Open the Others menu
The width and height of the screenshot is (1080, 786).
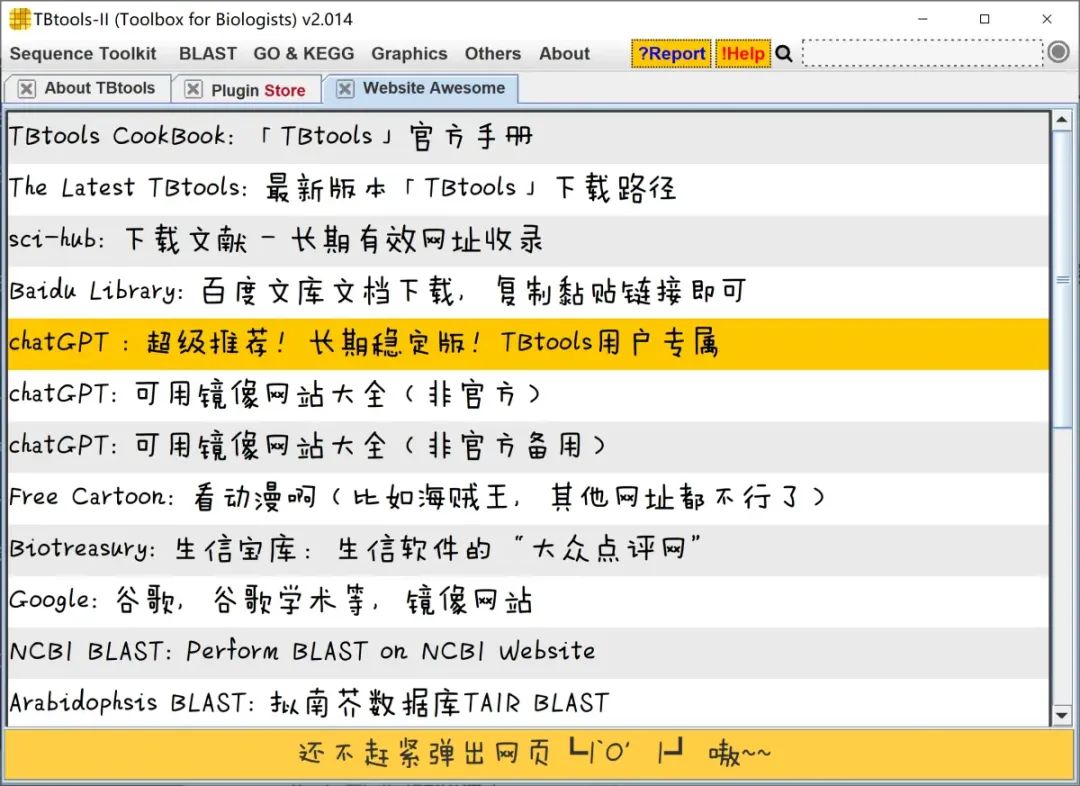(492, 54)
